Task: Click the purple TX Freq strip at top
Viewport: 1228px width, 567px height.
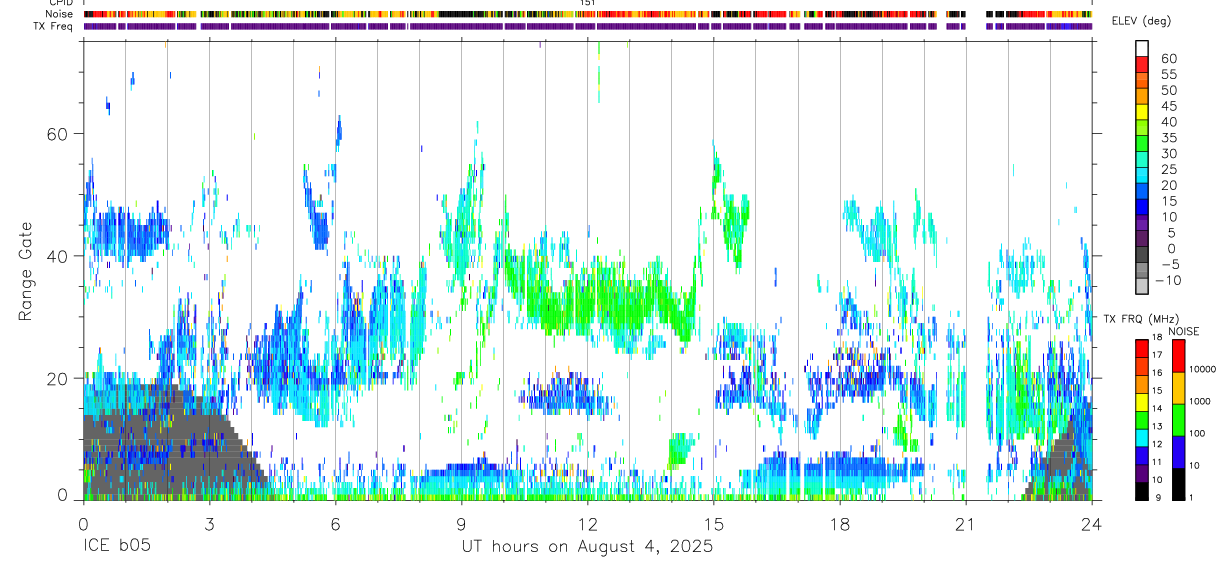Action: point(587,26)
